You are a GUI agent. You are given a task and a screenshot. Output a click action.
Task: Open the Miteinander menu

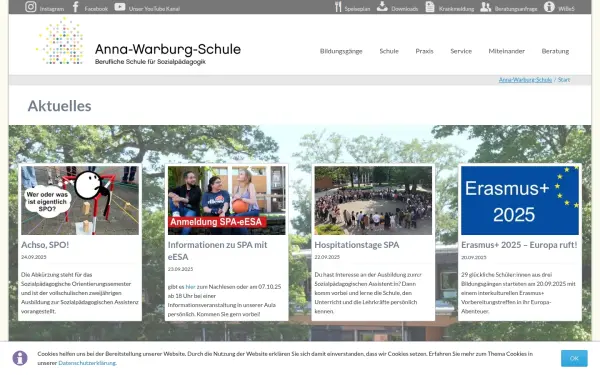[506, 51]
